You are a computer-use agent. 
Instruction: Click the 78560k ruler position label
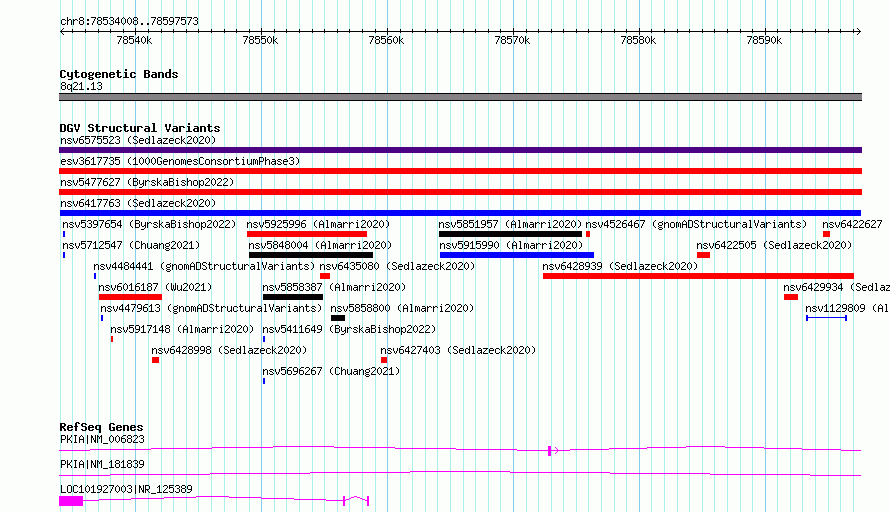(x=386, y=40)
